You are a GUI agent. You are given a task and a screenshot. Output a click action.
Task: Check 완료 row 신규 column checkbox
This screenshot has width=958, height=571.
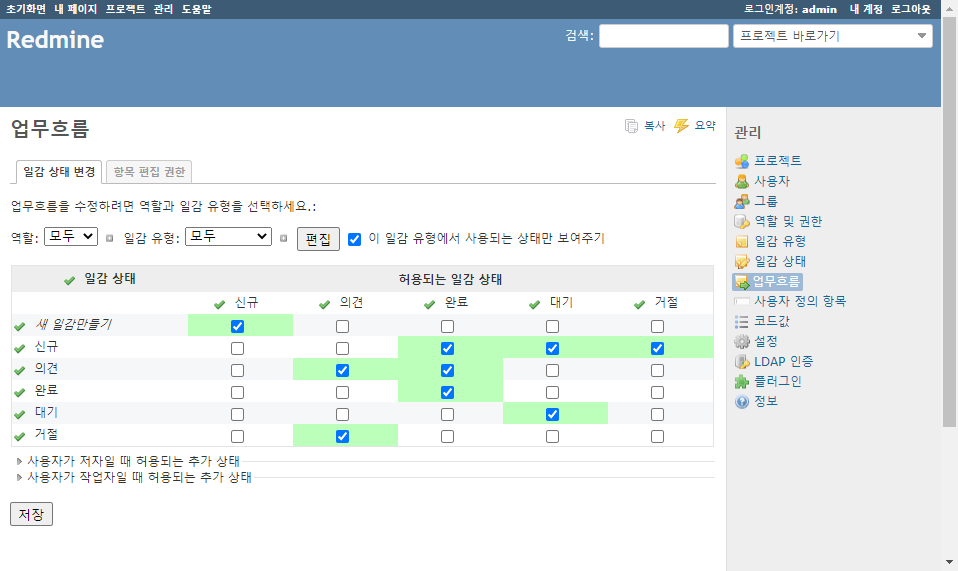(238, 393)
